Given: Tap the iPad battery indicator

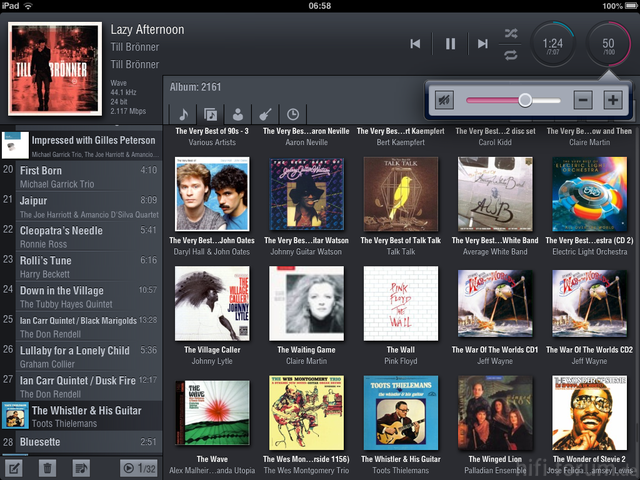Looking at the screenshot, I should [x=629, y=6].
